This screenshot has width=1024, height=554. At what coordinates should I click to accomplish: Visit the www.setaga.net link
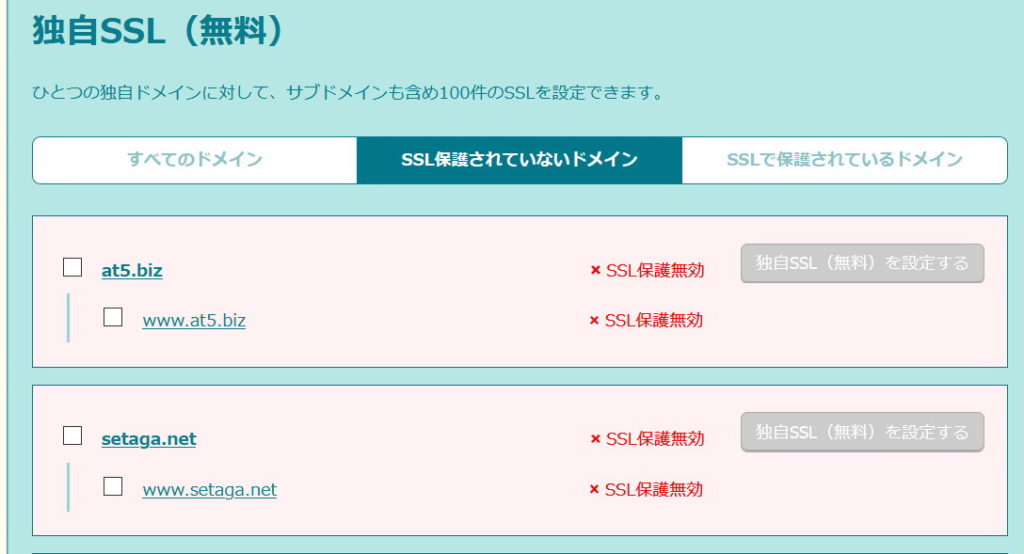[210, 490]
